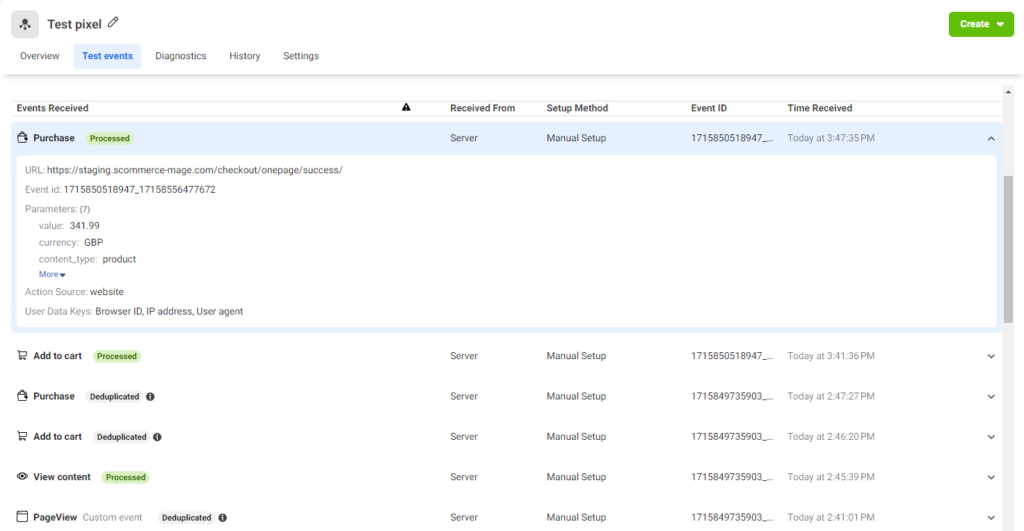This screenshot has height=531, width=1024.
Task: Show info for Deduplicated Purchase event
Action: (x=150, y=396)
